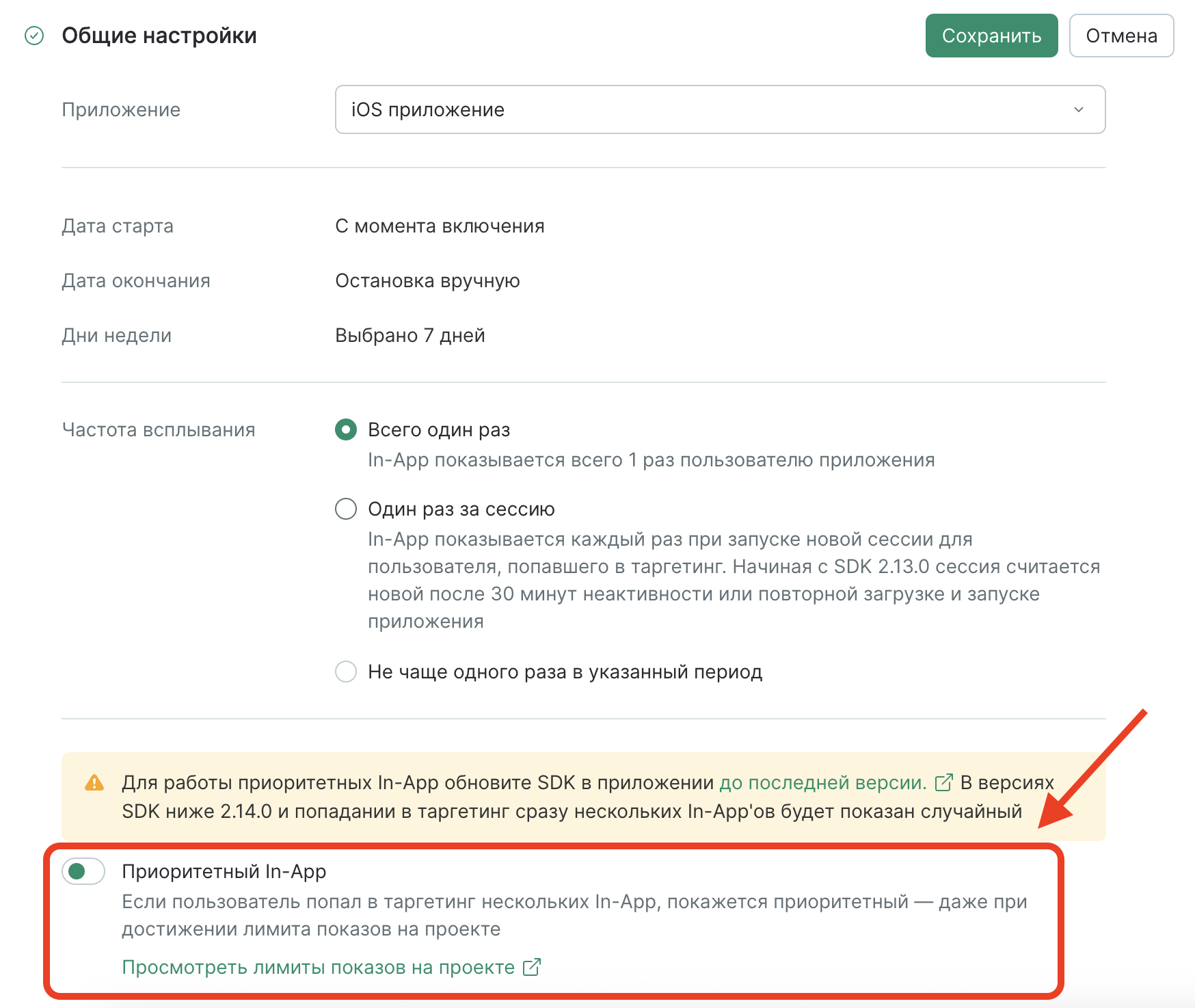Click the Выбрано 7 дней weekdays value
The image size is (1195, 1008).
pos(410,335)
